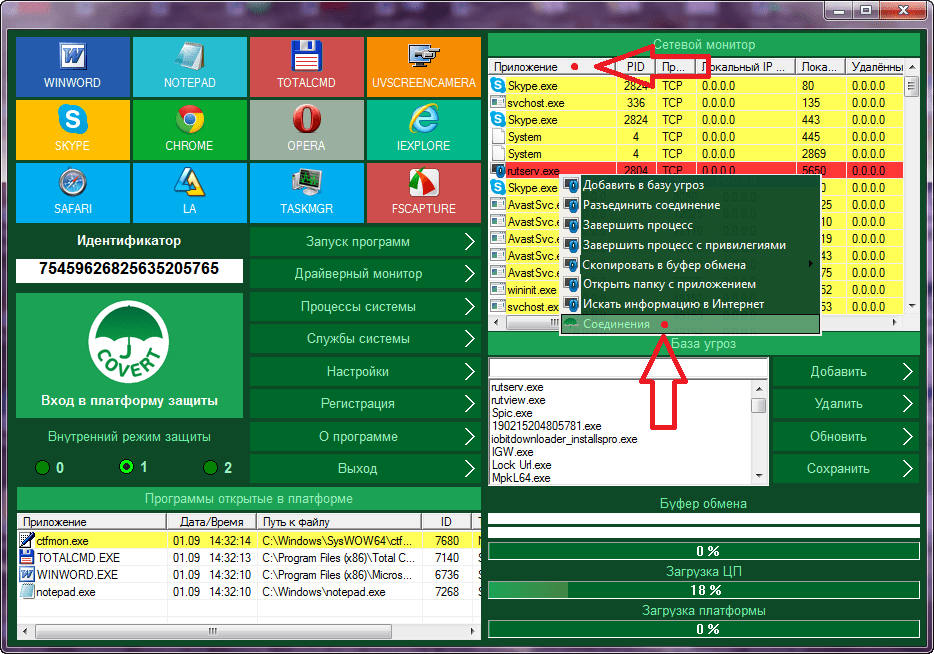Click Skype icon in PID 2824 port 80 row

(497, 85)
